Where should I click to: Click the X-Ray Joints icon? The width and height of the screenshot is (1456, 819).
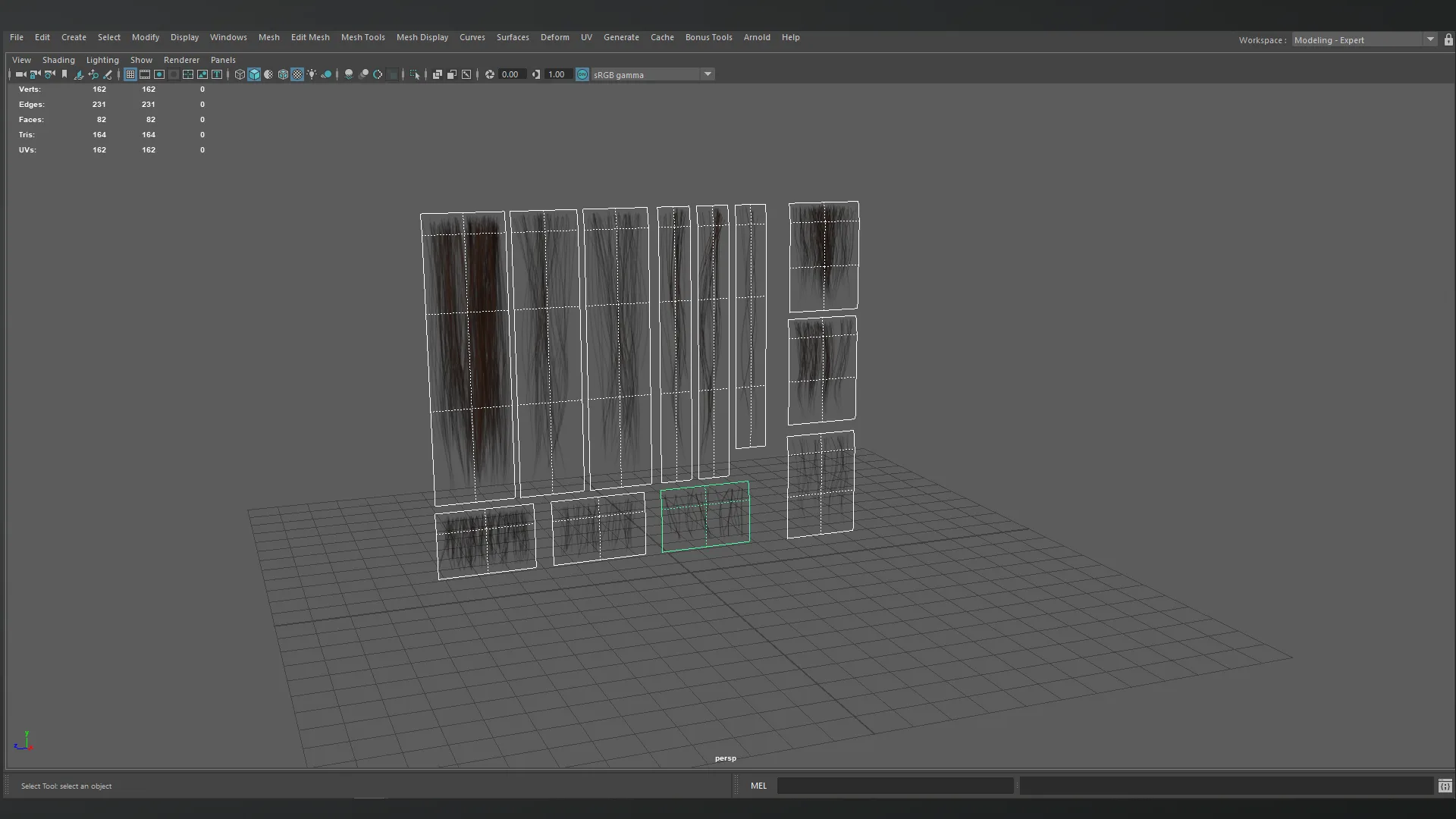[x=466, y=74]
